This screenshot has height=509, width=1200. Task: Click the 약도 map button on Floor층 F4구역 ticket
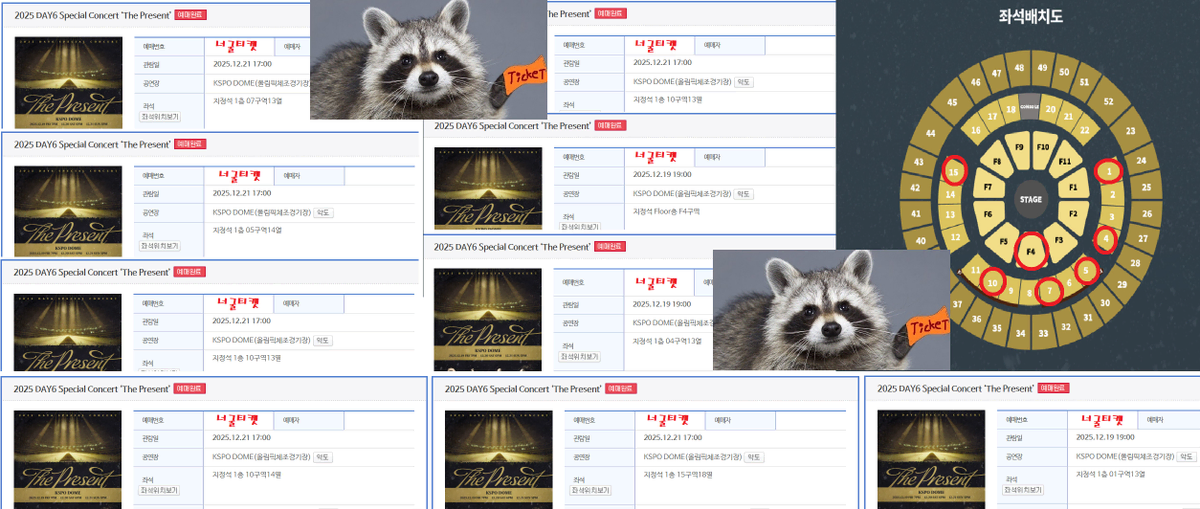coord(744,194)
